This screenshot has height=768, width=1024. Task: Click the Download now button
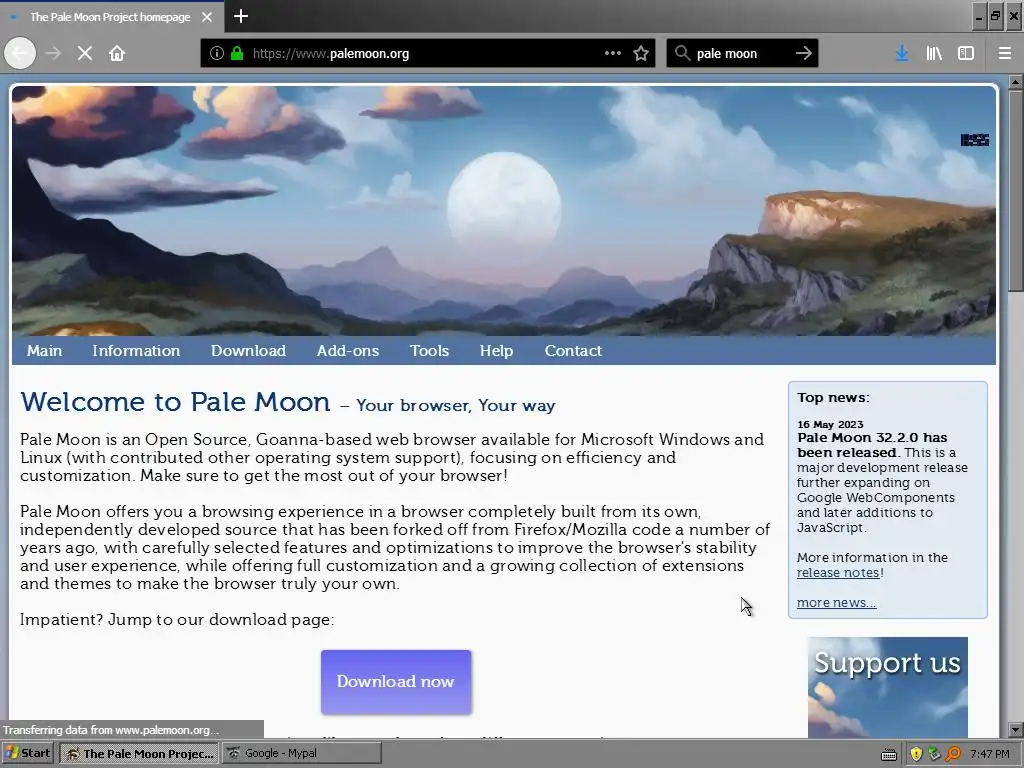click(x=396, y=681)
